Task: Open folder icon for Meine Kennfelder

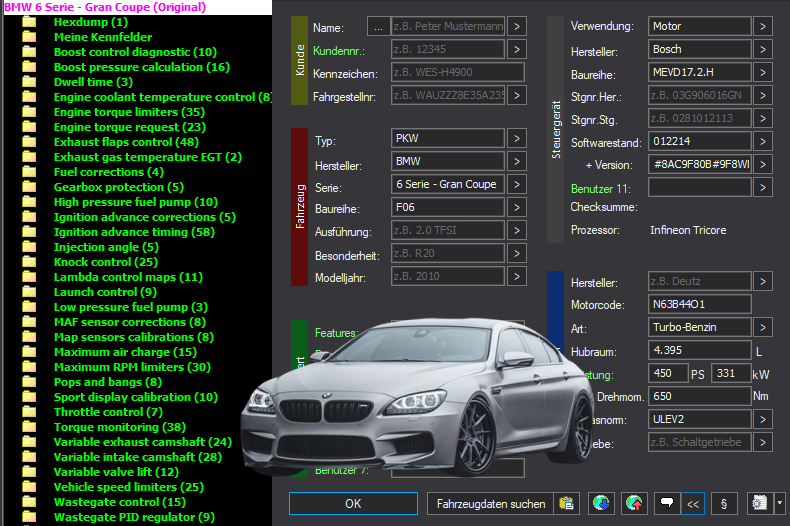Action: [29, 37]
